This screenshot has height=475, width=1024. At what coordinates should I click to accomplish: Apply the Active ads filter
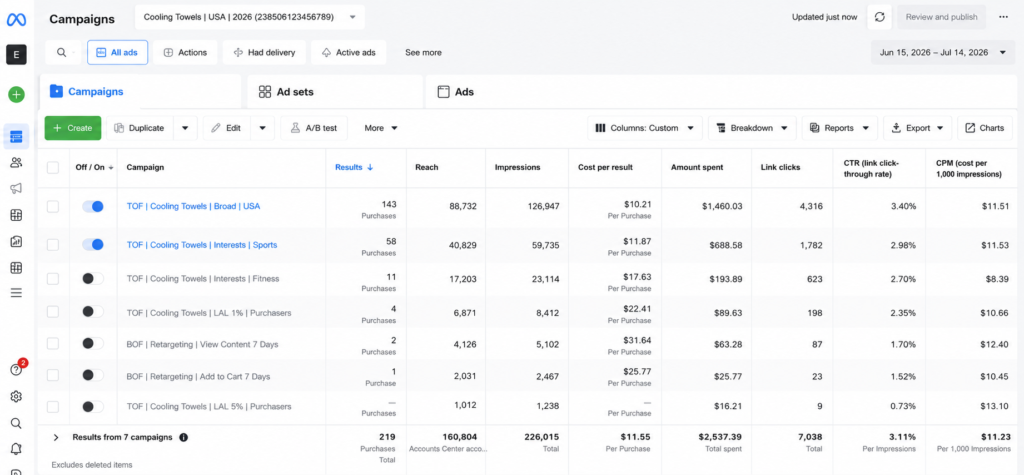tap(349, 52)
